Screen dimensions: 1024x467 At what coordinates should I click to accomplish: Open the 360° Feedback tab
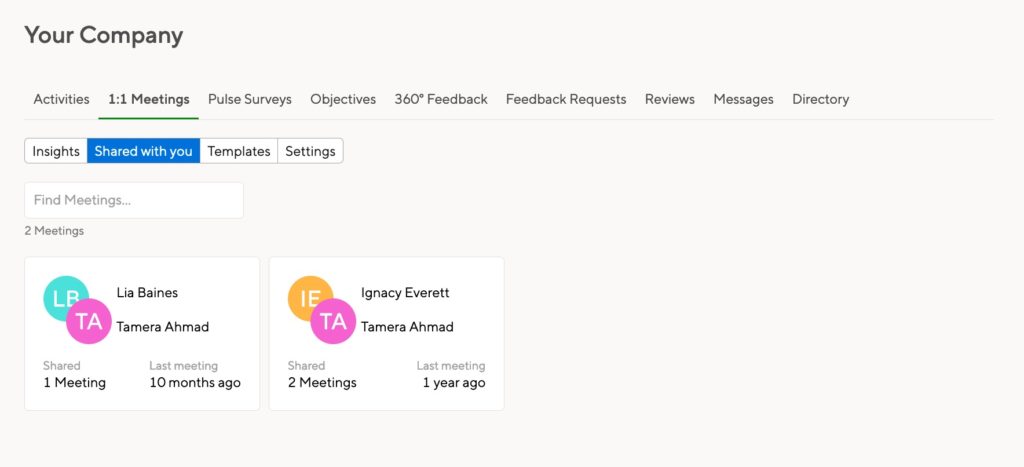[441, 99]
